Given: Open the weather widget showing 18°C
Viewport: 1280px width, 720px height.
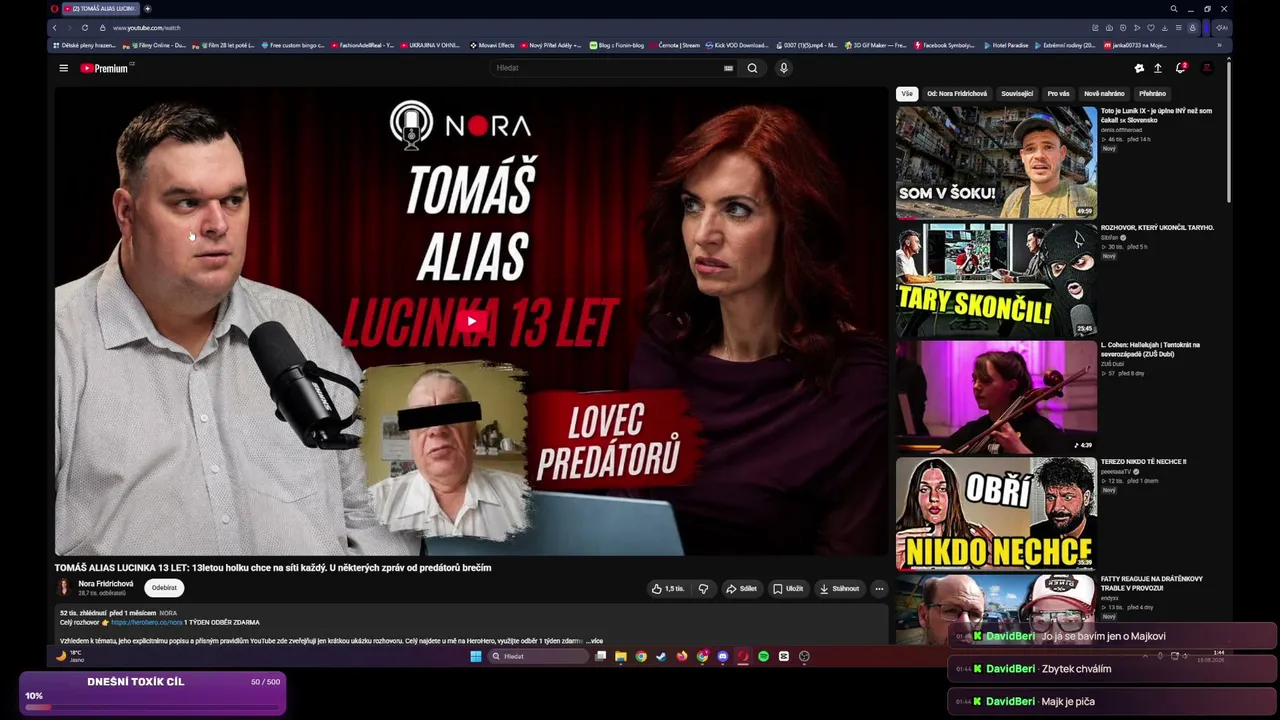Looking at the screenshot, I should click(69, 656).
